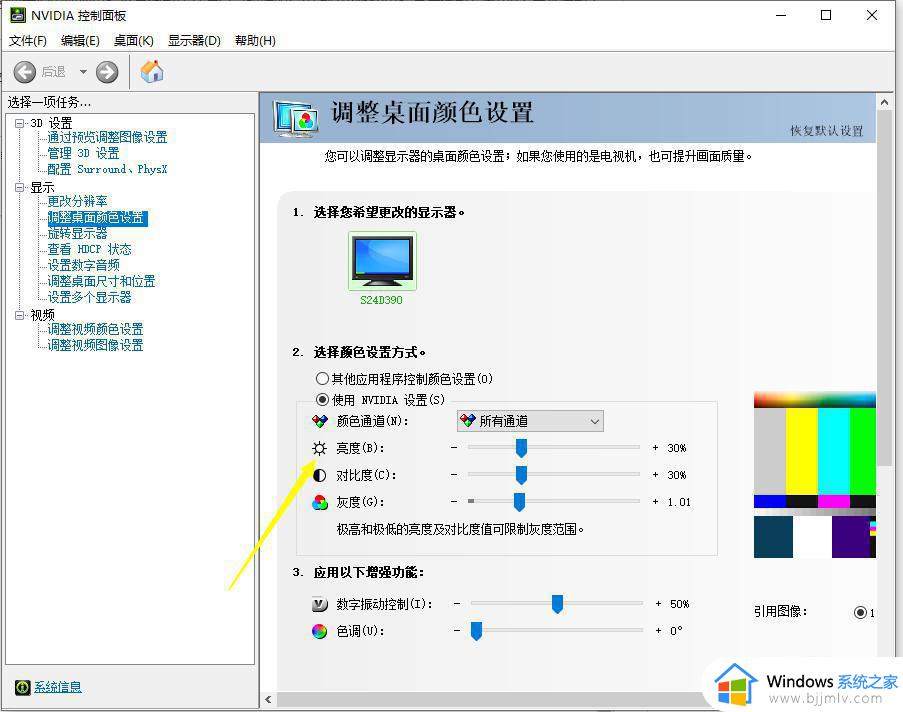Image resolution: width=903 pixels, height=712 pixels.
Task: Click the gamma color icon next to 灰度
Action: pyautogui.click(x=320, y=502)
